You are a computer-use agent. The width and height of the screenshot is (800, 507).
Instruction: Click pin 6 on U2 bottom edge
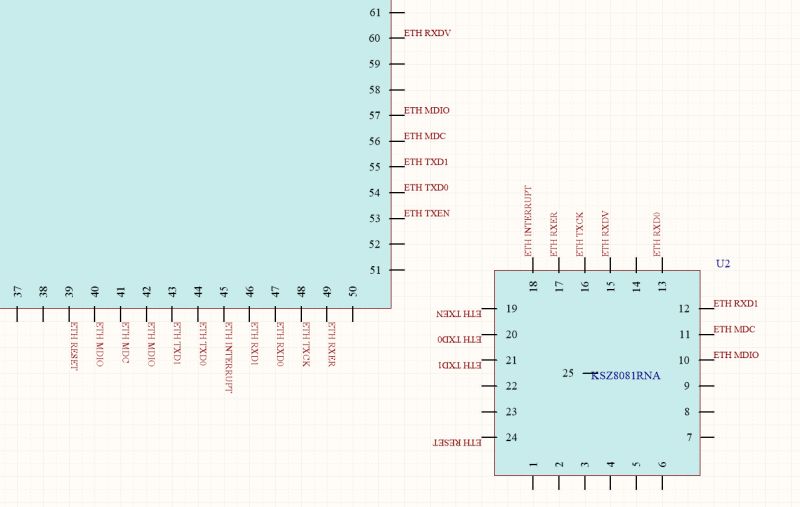click(662, 483)
